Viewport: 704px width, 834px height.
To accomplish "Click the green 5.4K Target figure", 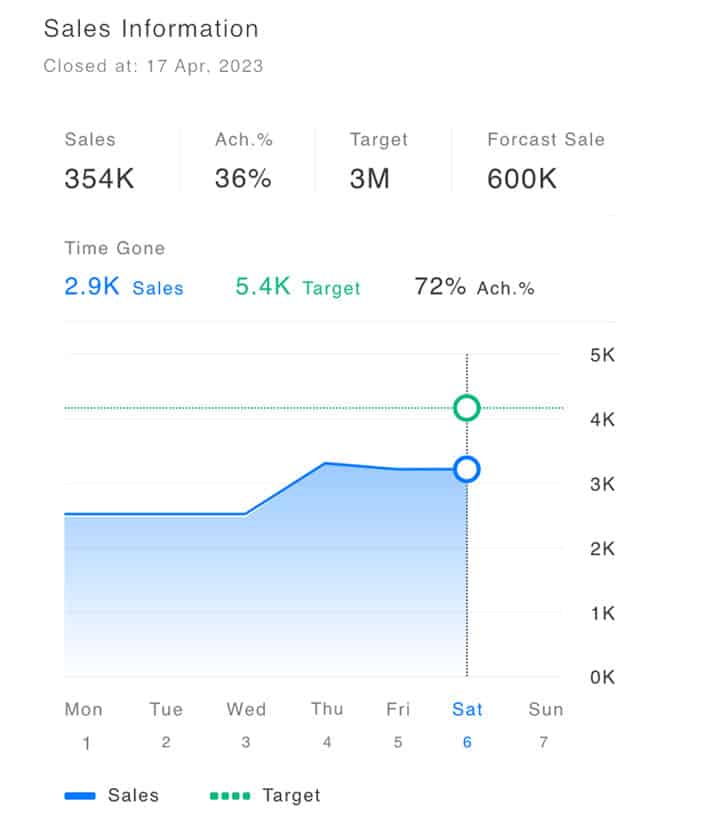I will [x=263, y=287].
